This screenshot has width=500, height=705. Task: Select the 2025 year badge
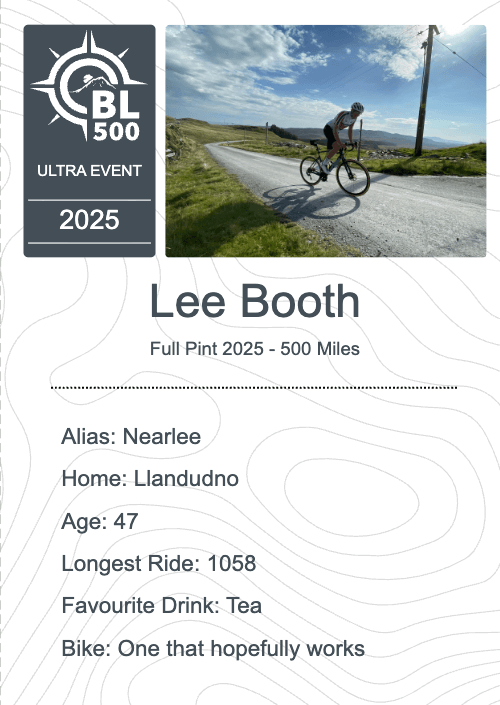[x=89, y=220]
